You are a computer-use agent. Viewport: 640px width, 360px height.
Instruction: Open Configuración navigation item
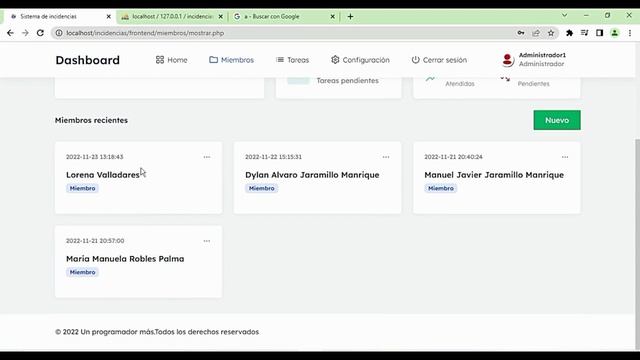tap(360, 60)
